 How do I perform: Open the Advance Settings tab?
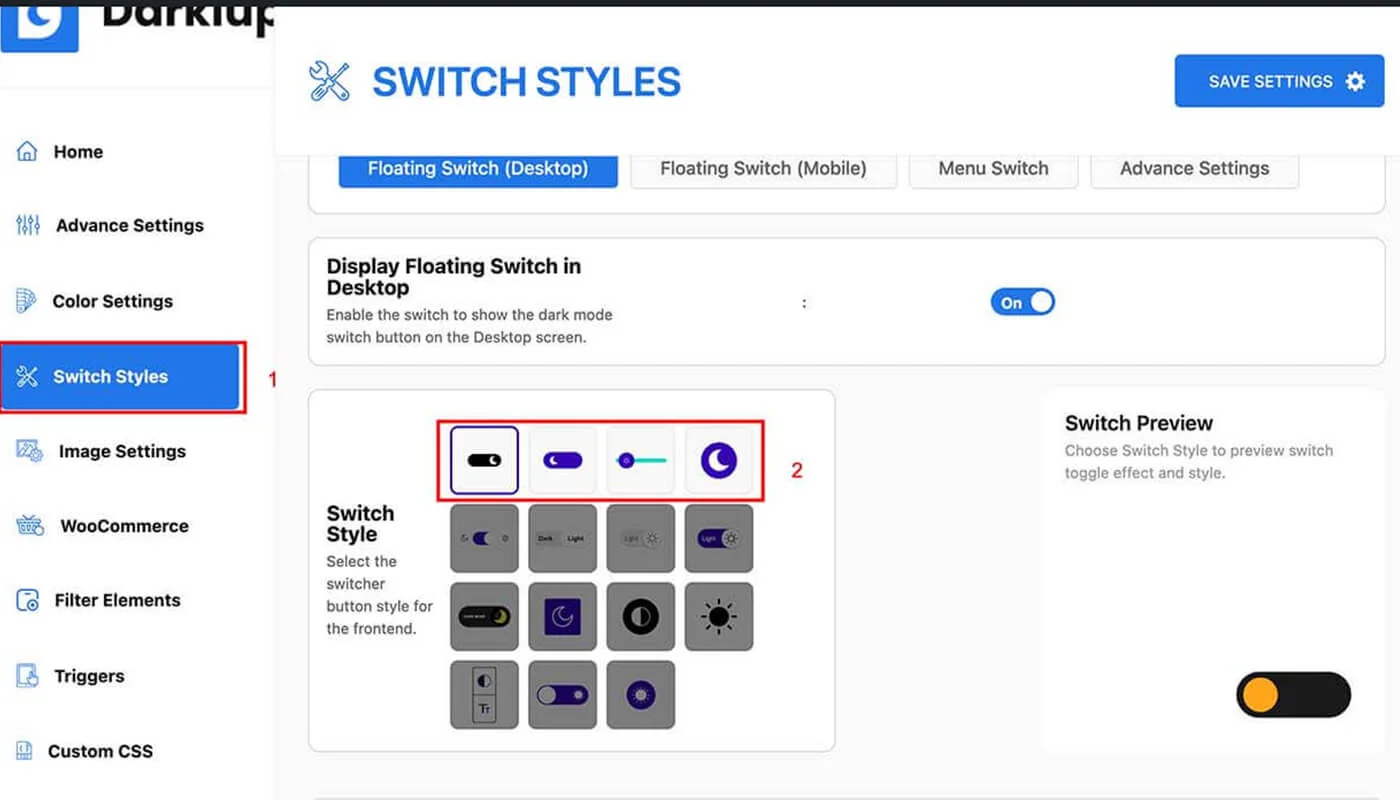[1194, 169]
